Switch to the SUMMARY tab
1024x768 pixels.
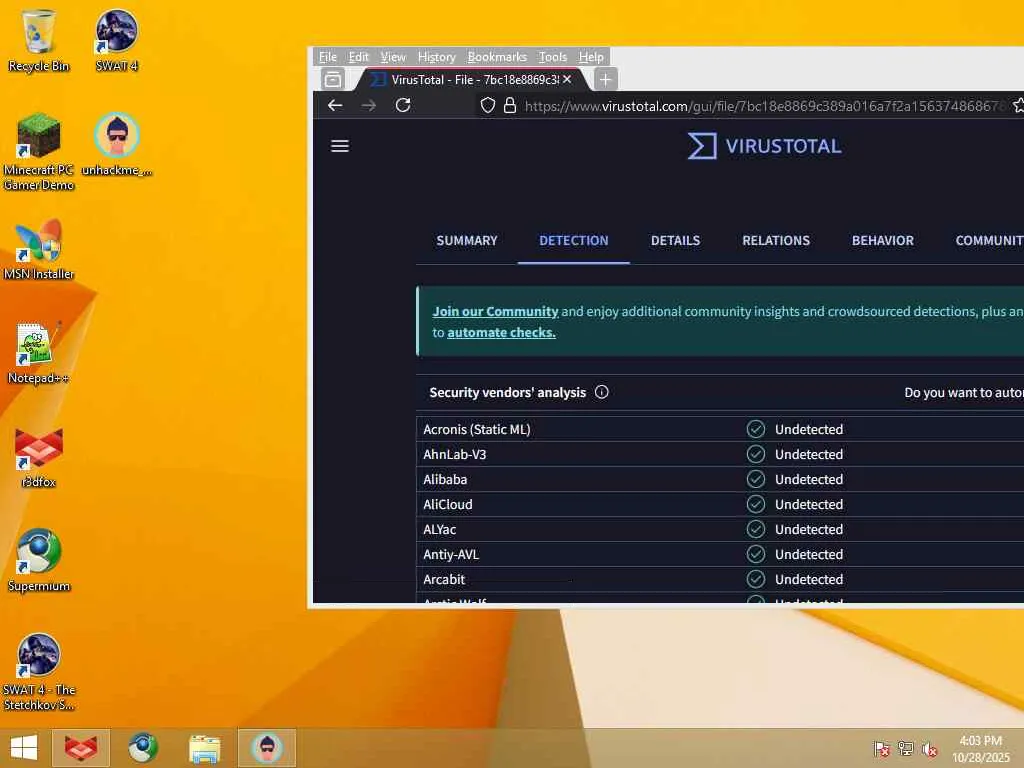(x=467, y=240)
